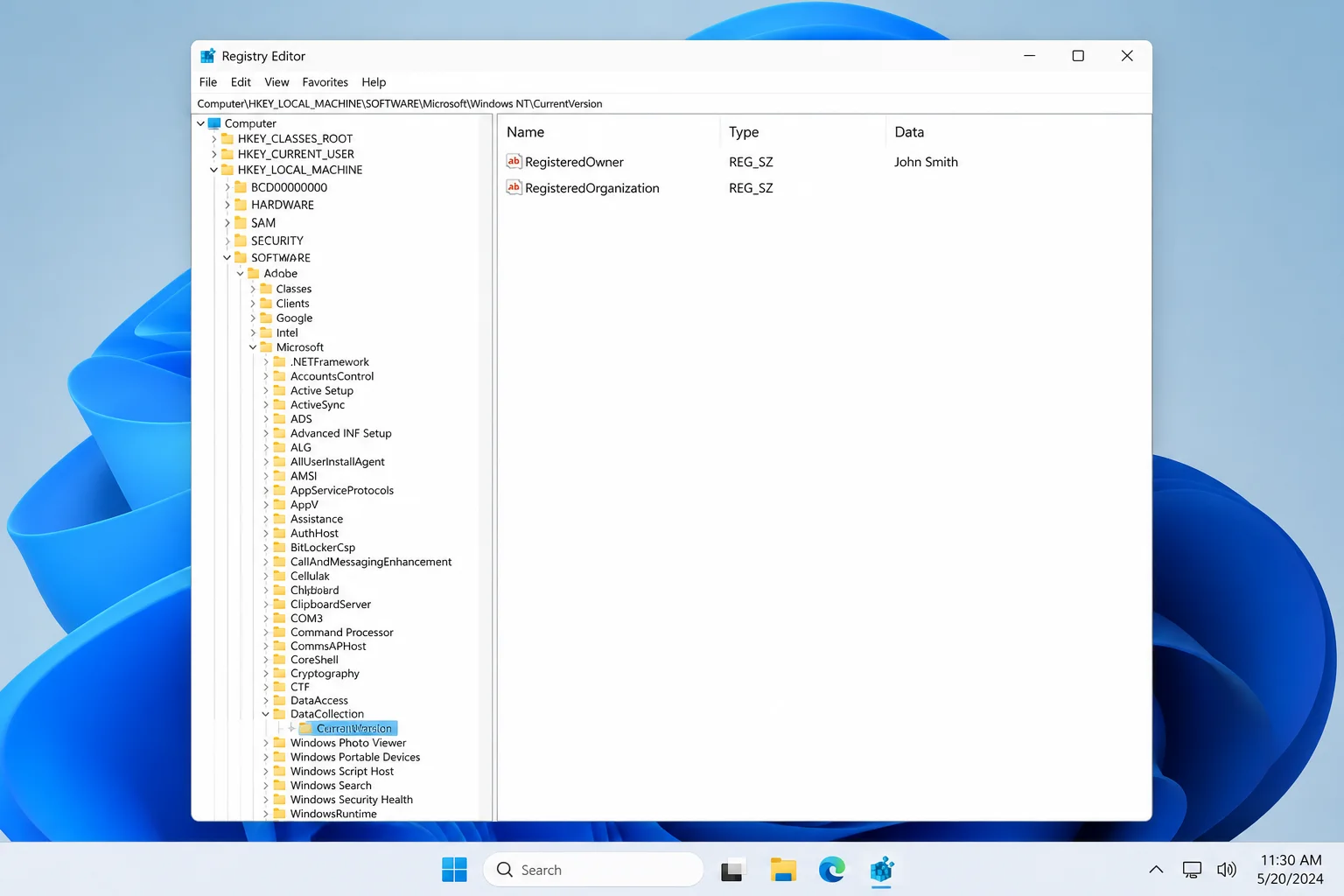1344x896 pixels.
Task: Select the AccountsControl key
Action: click(332, 376)
